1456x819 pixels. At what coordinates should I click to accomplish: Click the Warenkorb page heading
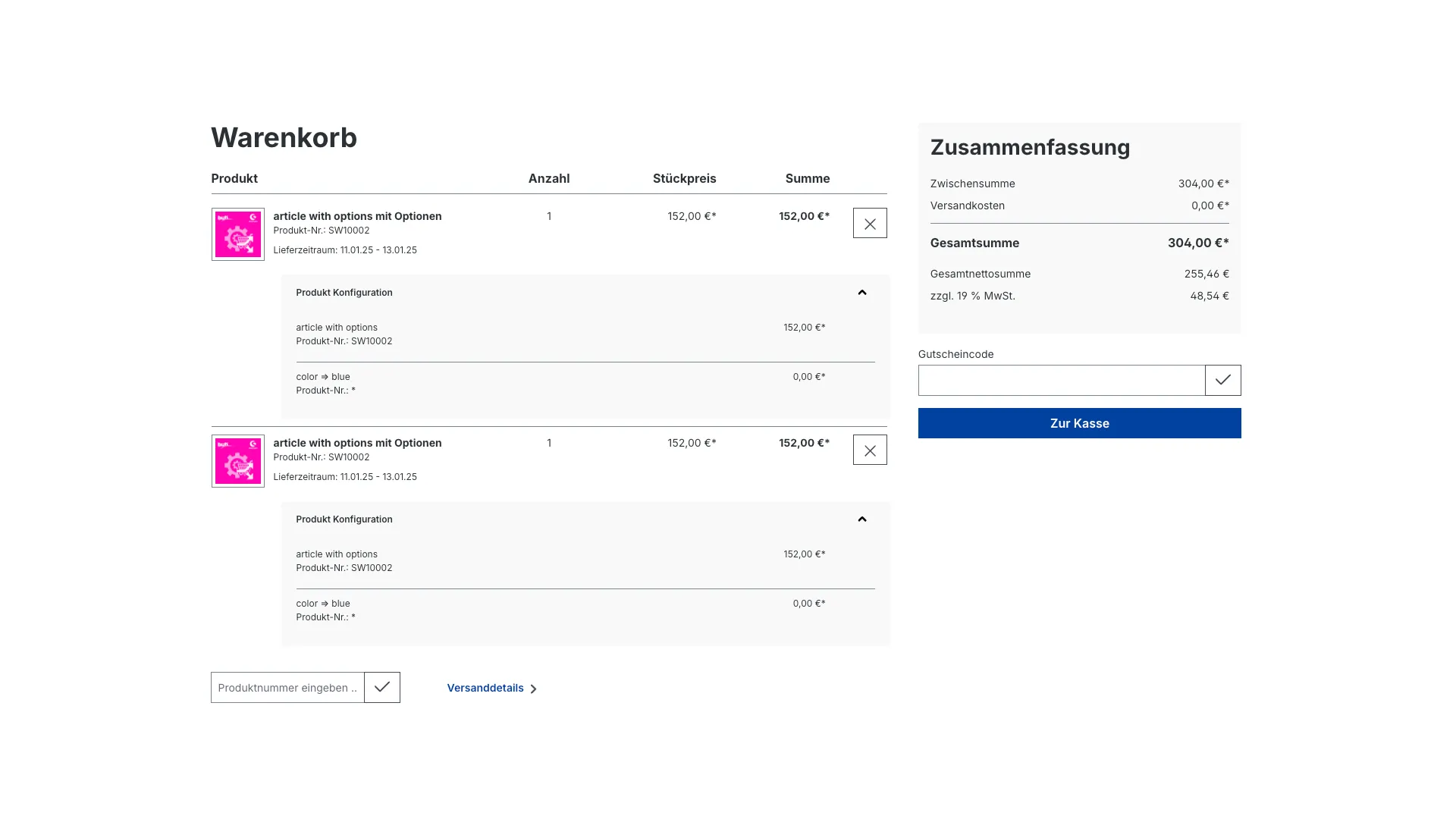point(284,138)
